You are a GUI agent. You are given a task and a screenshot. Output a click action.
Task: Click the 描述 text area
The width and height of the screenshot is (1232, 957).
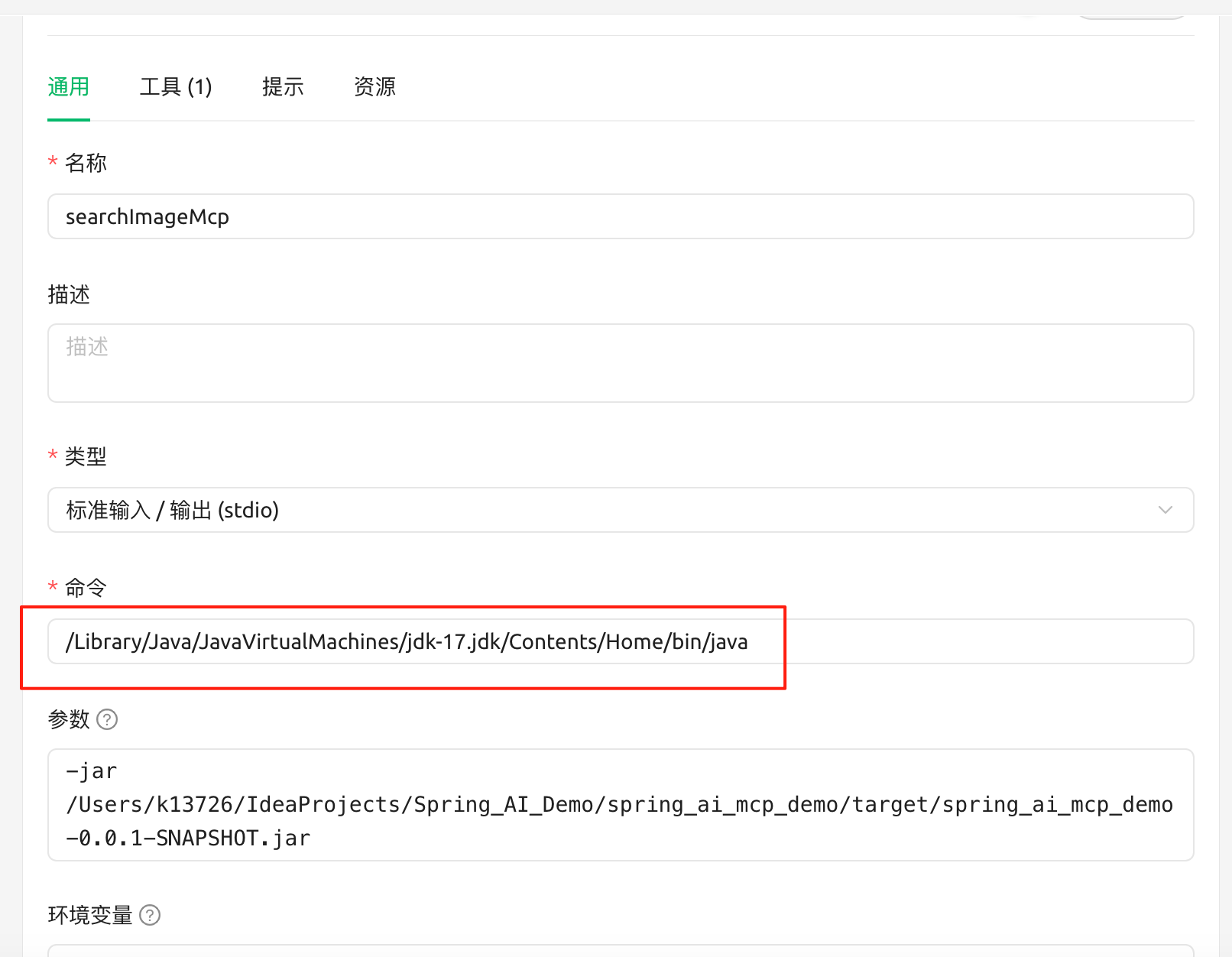[x=621, y=363]
